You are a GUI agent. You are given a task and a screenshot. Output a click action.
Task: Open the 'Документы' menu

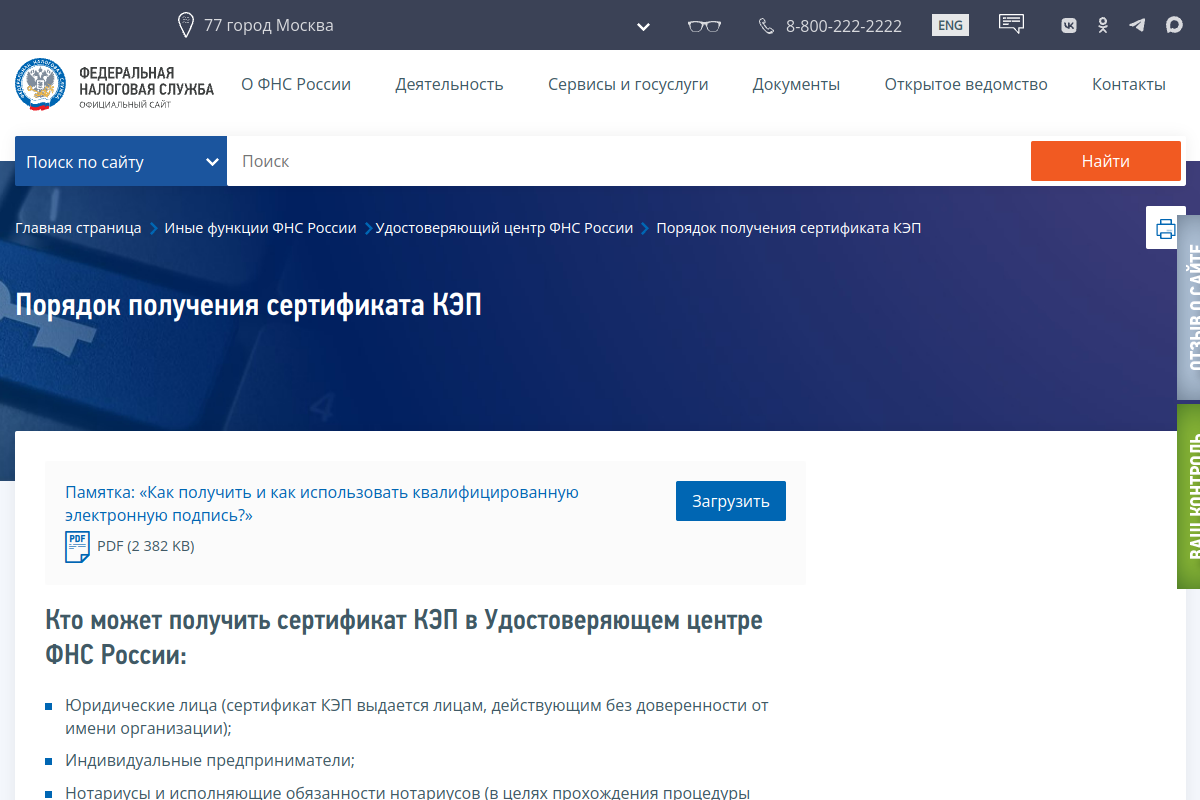[796, 85]
